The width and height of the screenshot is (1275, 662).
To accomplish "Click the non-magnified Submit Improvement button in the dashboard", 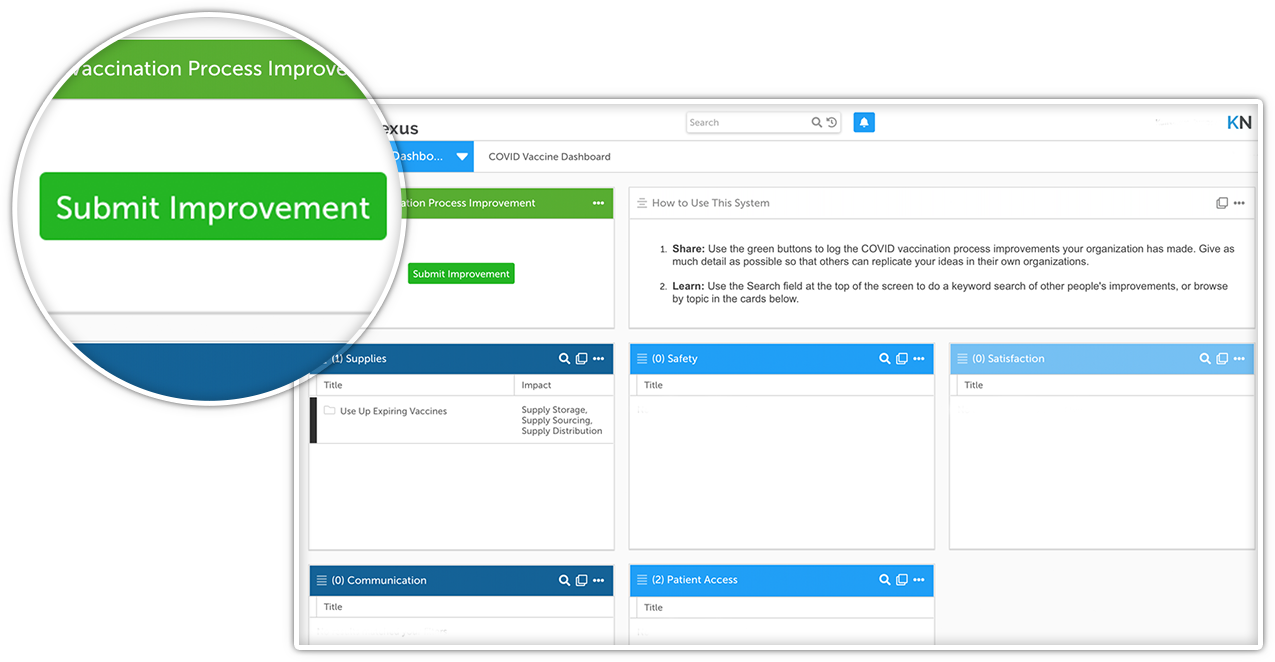I will (x=461, y=274).
